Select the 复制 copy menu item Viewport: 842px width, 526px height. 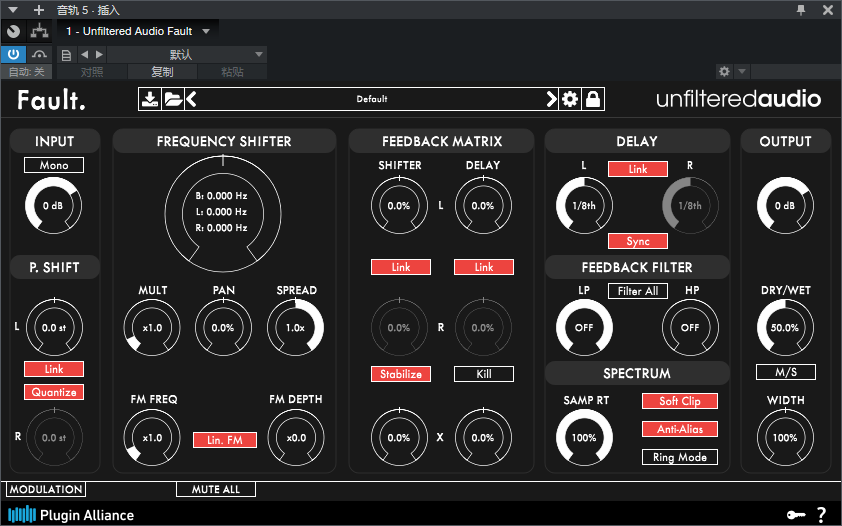[x=162, y=71]
